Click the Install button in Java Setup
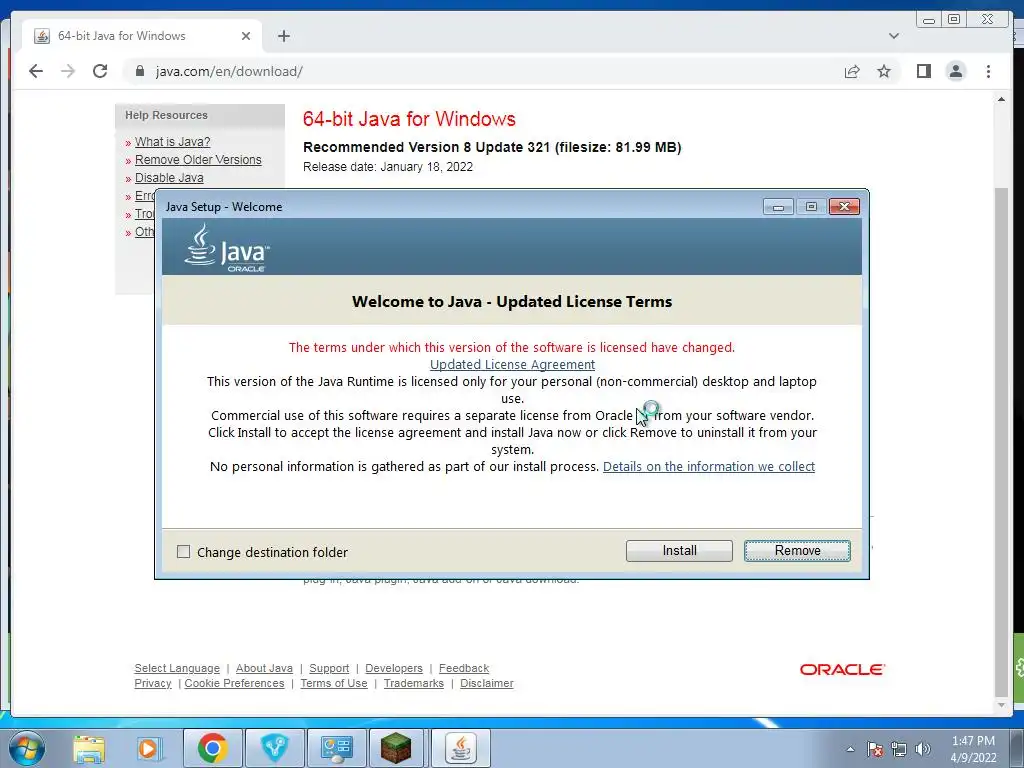Image resolution: width=1024 pixels, height=768 pixels. (x=679, y=551)
